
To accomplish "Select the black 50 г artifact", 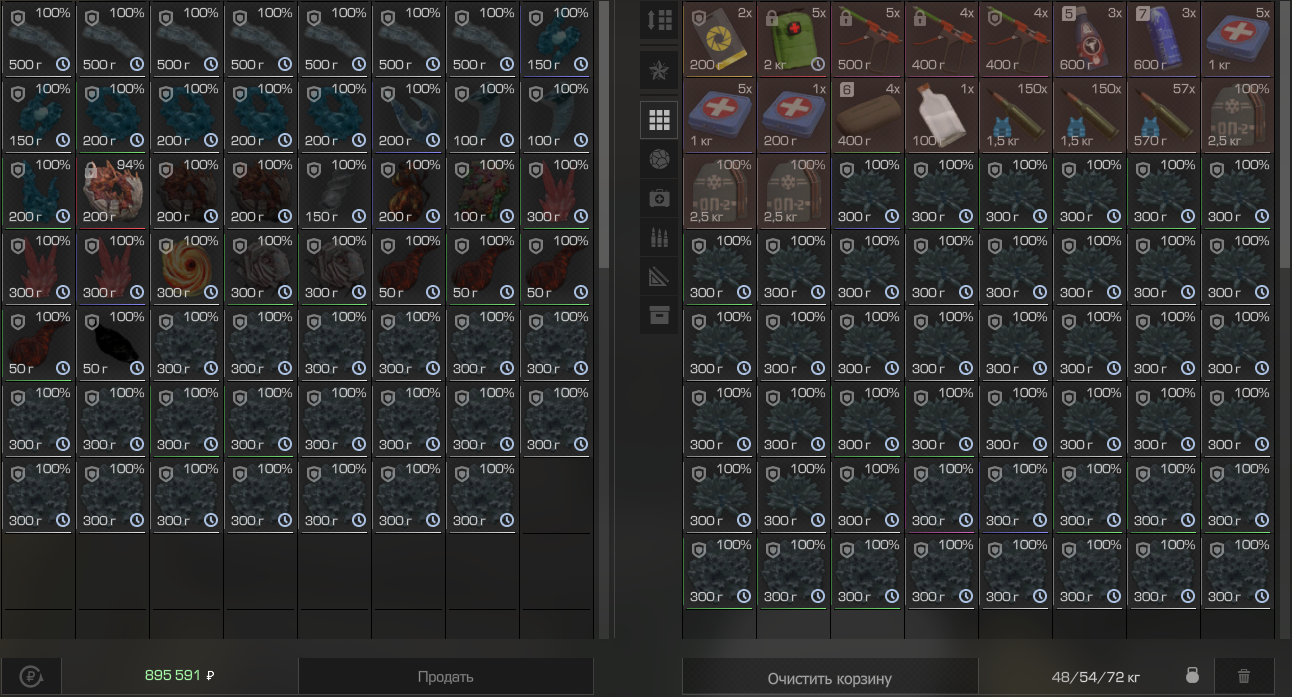I will (x=113, y=343).
